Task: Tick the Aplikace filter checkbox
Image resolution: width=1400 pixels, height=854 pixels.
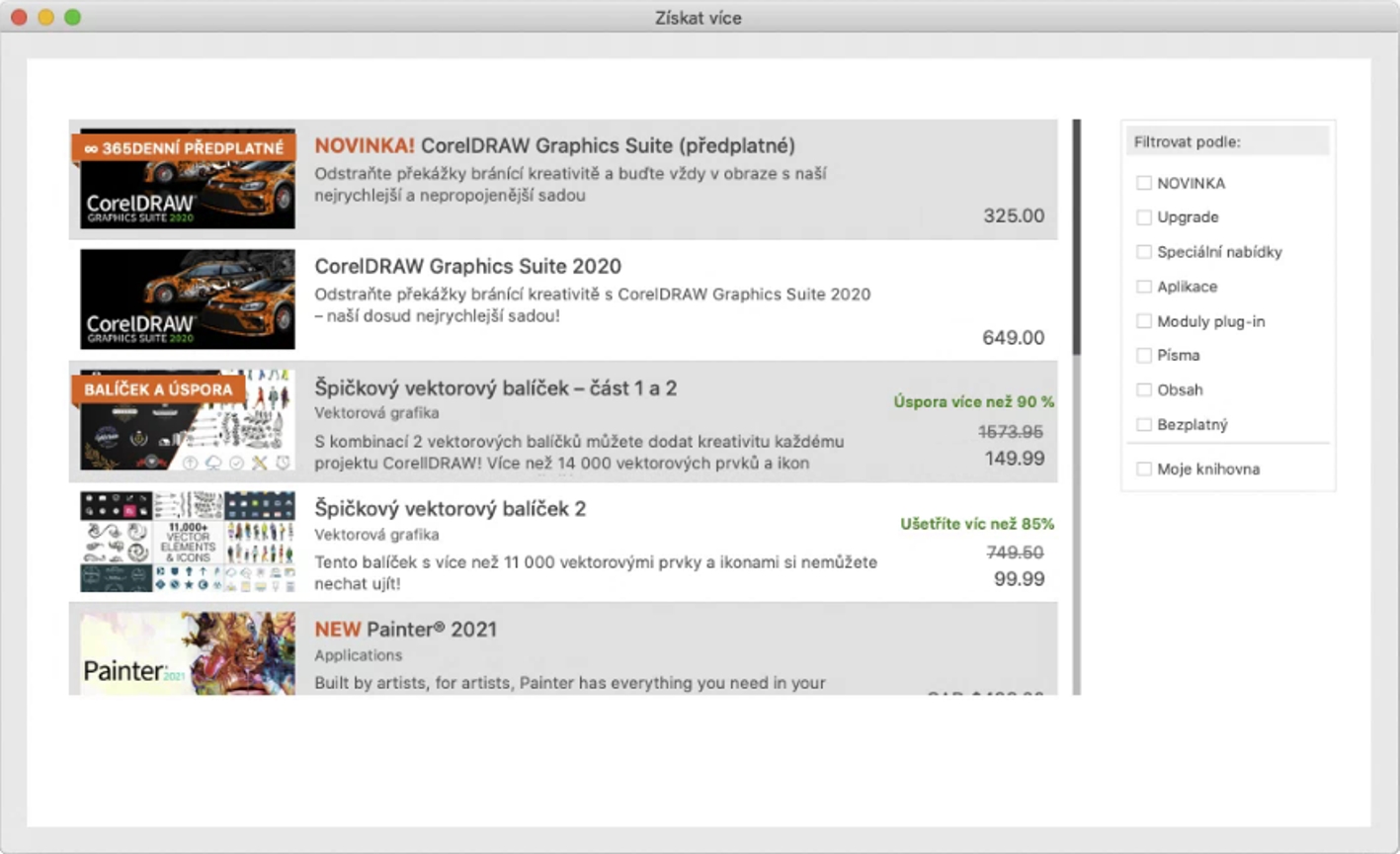Action: 1144,287
